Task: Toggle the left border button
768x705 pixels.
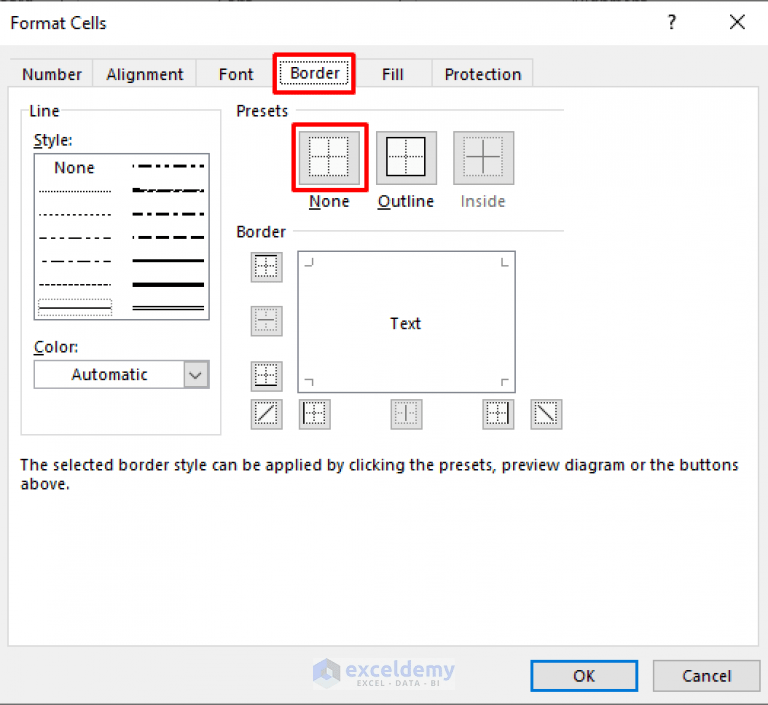Action: pos(314,414)
